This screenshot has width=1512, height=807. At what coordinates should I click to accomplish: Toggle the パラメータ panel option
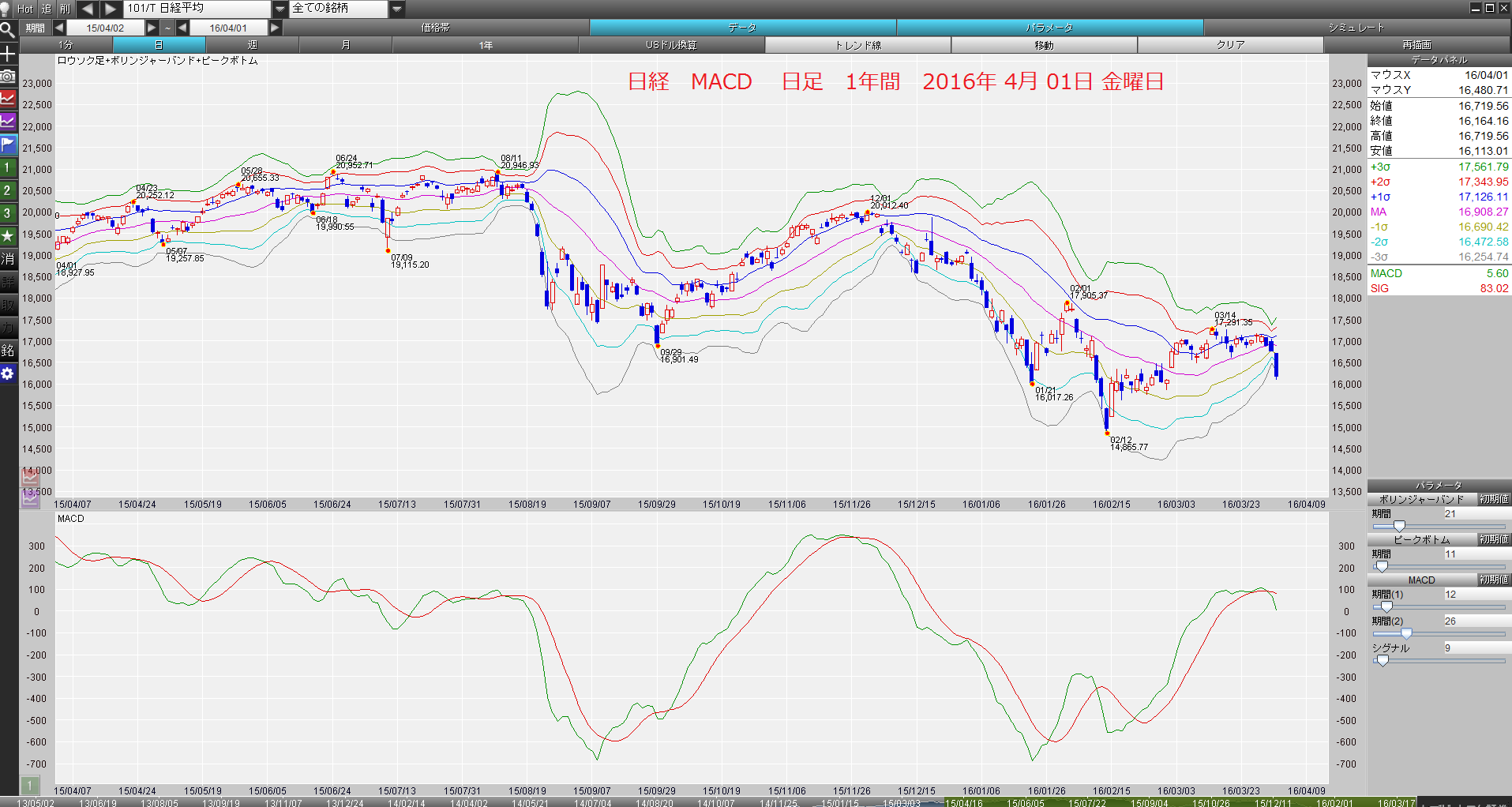1049,28
